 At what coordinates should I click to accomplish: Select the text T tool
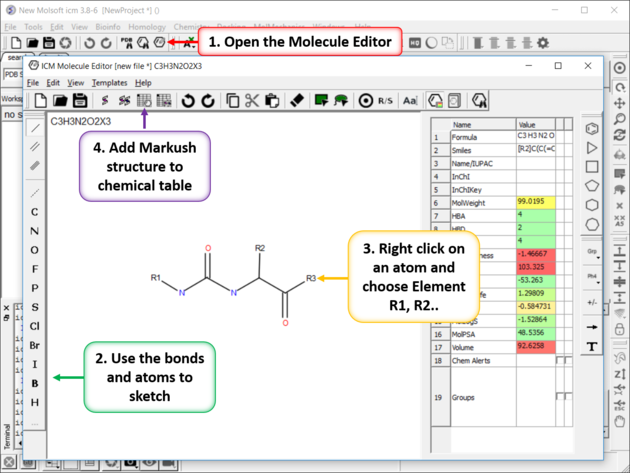coord(592,346)
